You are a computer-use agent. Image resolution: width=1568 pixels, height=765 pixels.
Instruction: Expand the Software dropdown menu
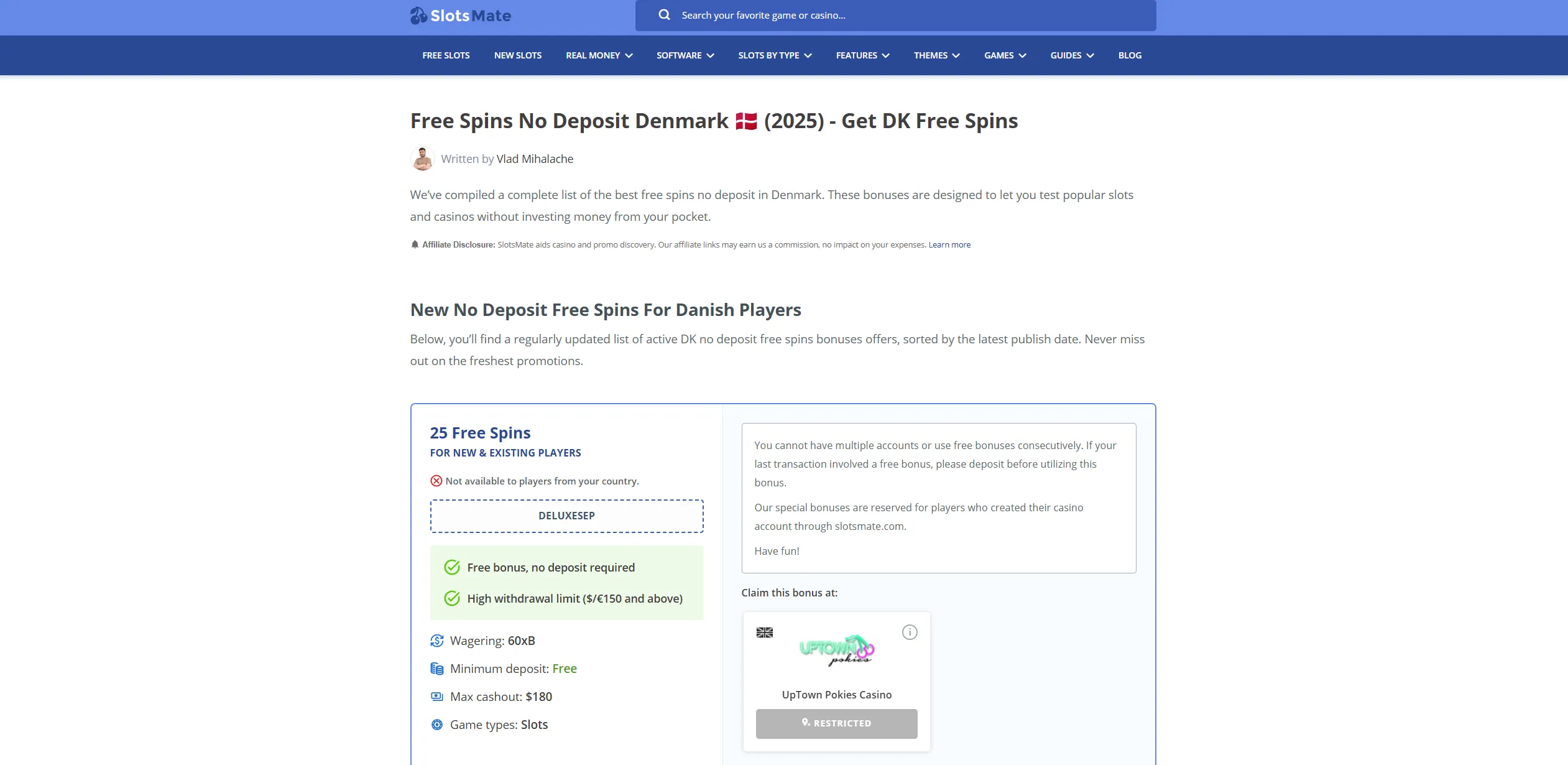pyautogui.click(x=685, y=55)
